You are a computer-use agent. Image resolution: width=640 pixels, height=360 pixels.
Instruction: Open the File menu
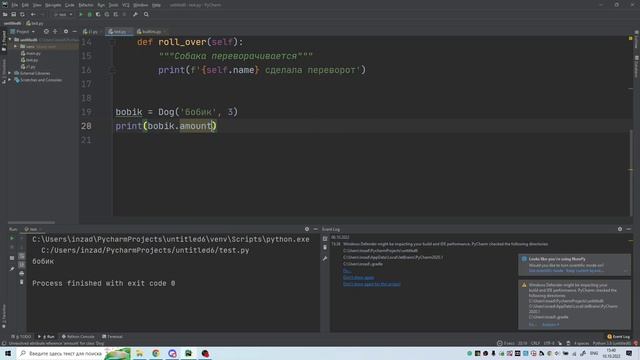tap(15, 5)
